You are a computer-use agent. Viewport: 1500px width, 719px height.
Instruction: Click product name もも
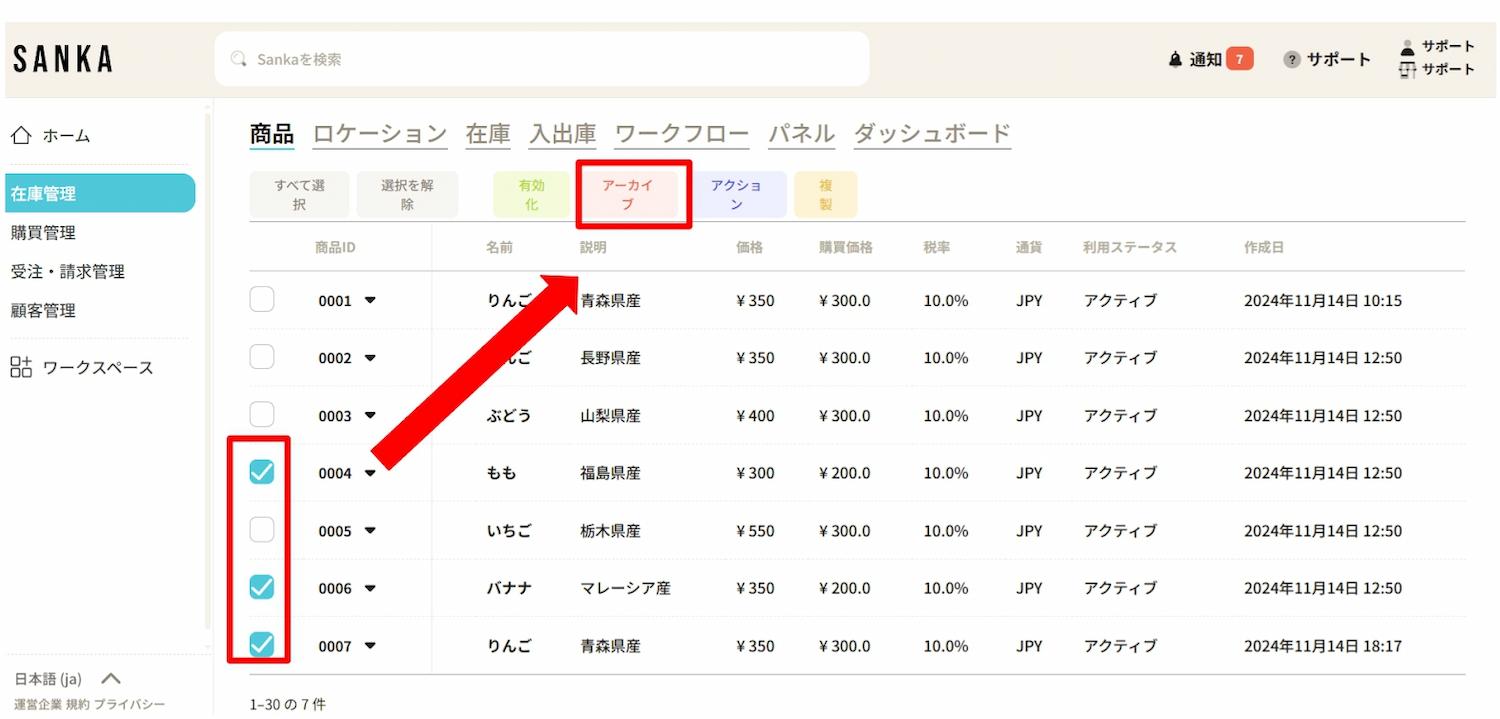pos(502,473)
